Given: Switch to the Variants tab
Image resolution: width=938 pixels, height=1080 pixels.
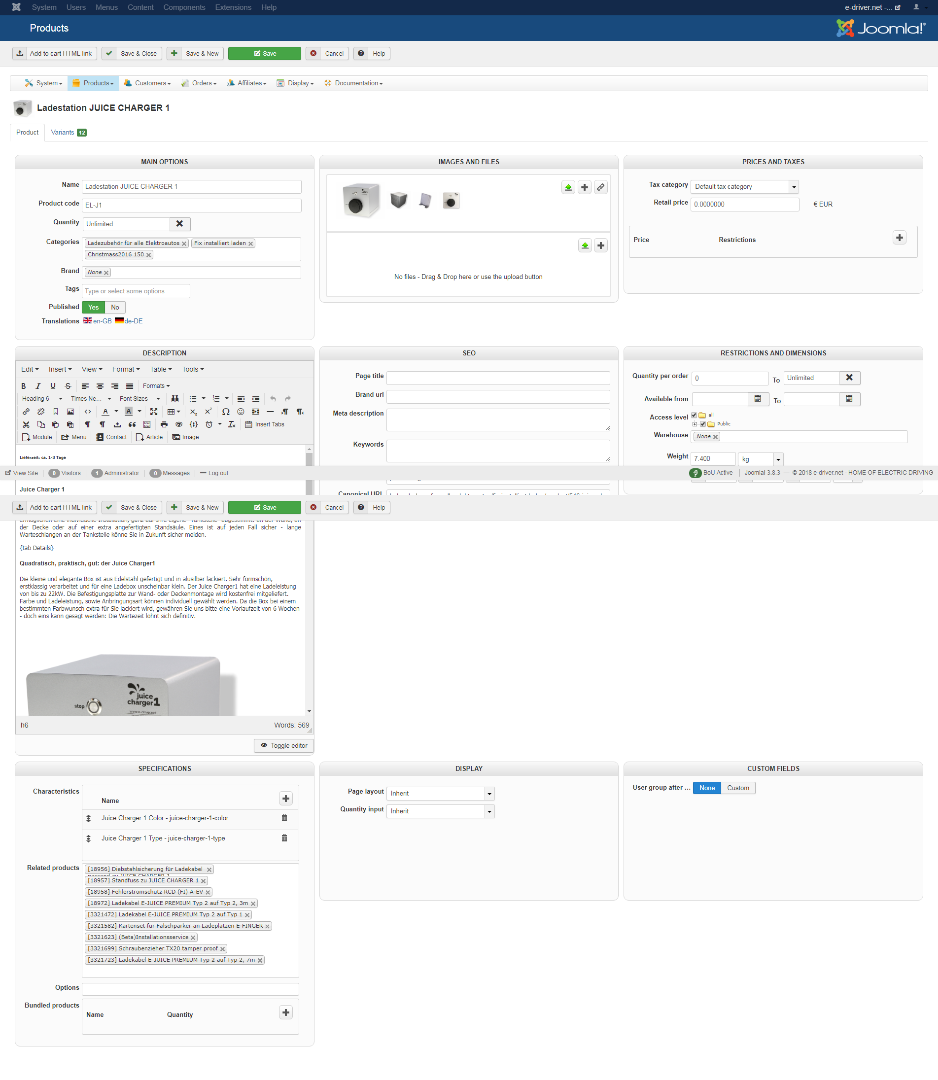Looking at the screenshot, I should [x=68, y=132].
